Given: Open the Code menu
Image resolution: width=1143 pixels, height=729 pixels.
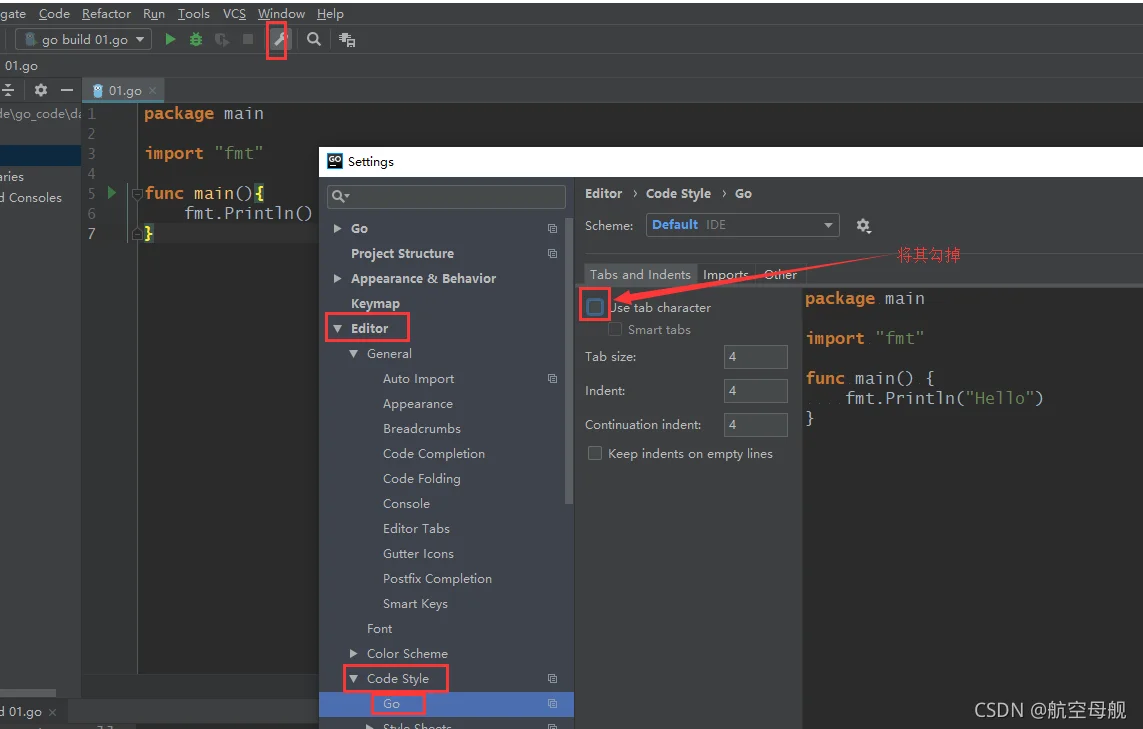Looking at the screenshot, I should tap(54, 14).
